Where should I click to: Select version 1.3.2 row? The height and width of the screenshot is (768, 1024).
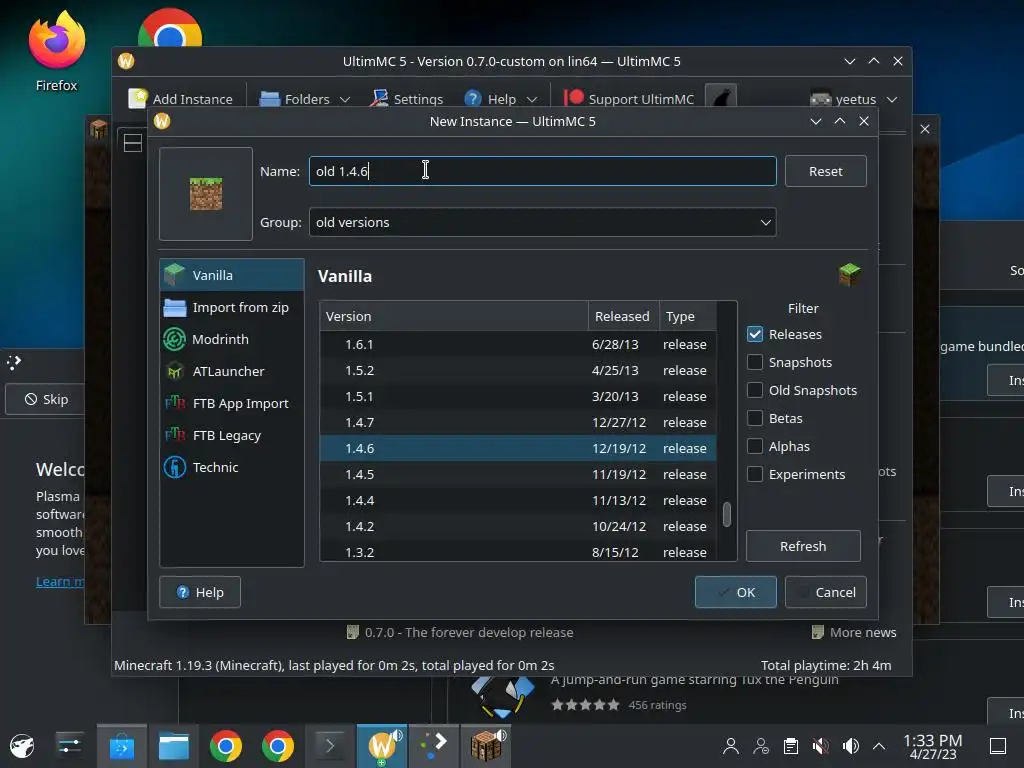518,552
